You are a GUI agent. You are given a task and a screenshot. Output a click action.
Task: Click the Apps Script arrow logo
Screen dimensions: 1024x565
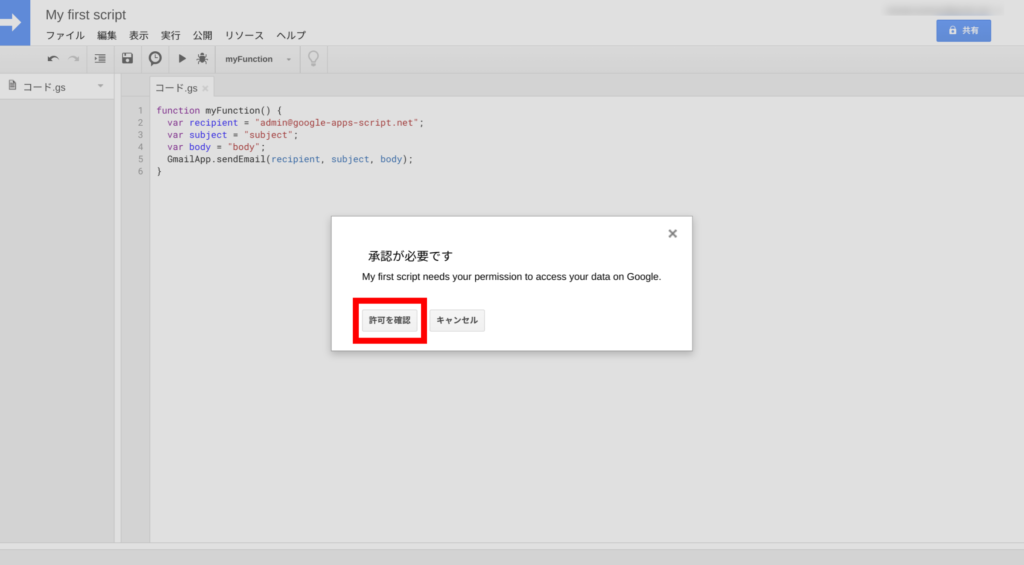click(x=17, y=22)
